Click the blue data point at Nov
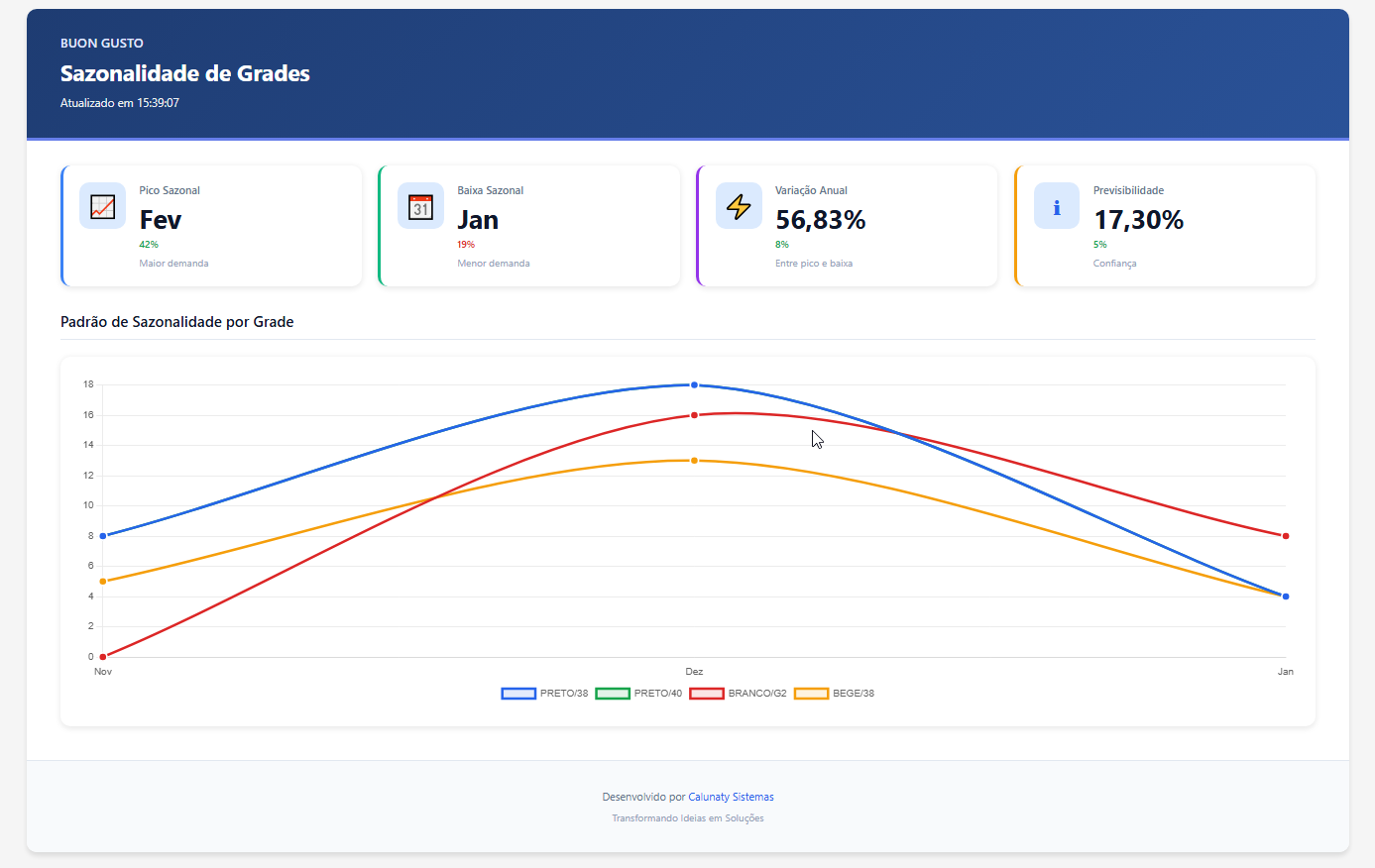This screenshot has width=1375, height=868. click(x=103, y=536)
